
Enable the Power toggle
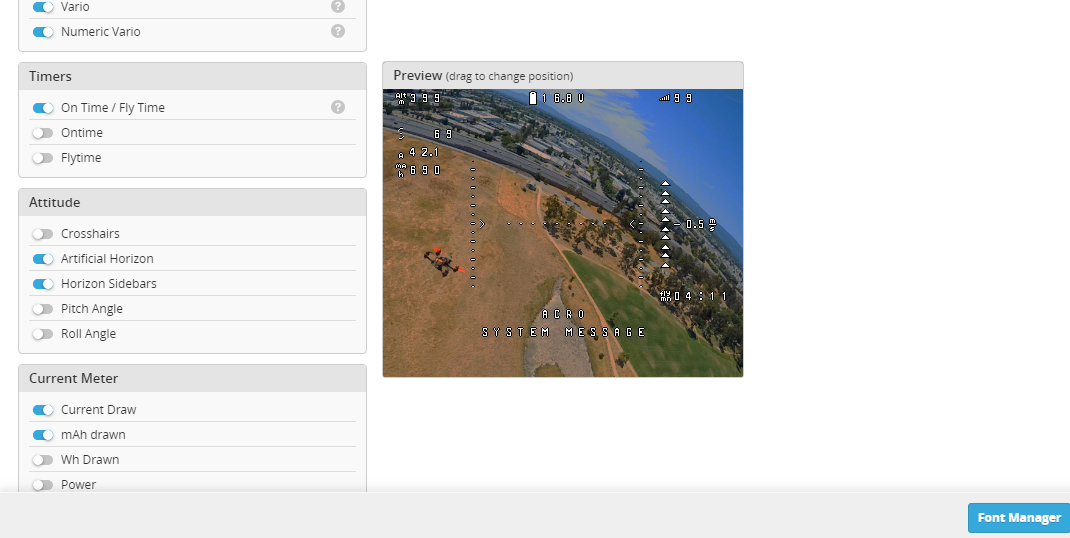[x=43, y=485]
